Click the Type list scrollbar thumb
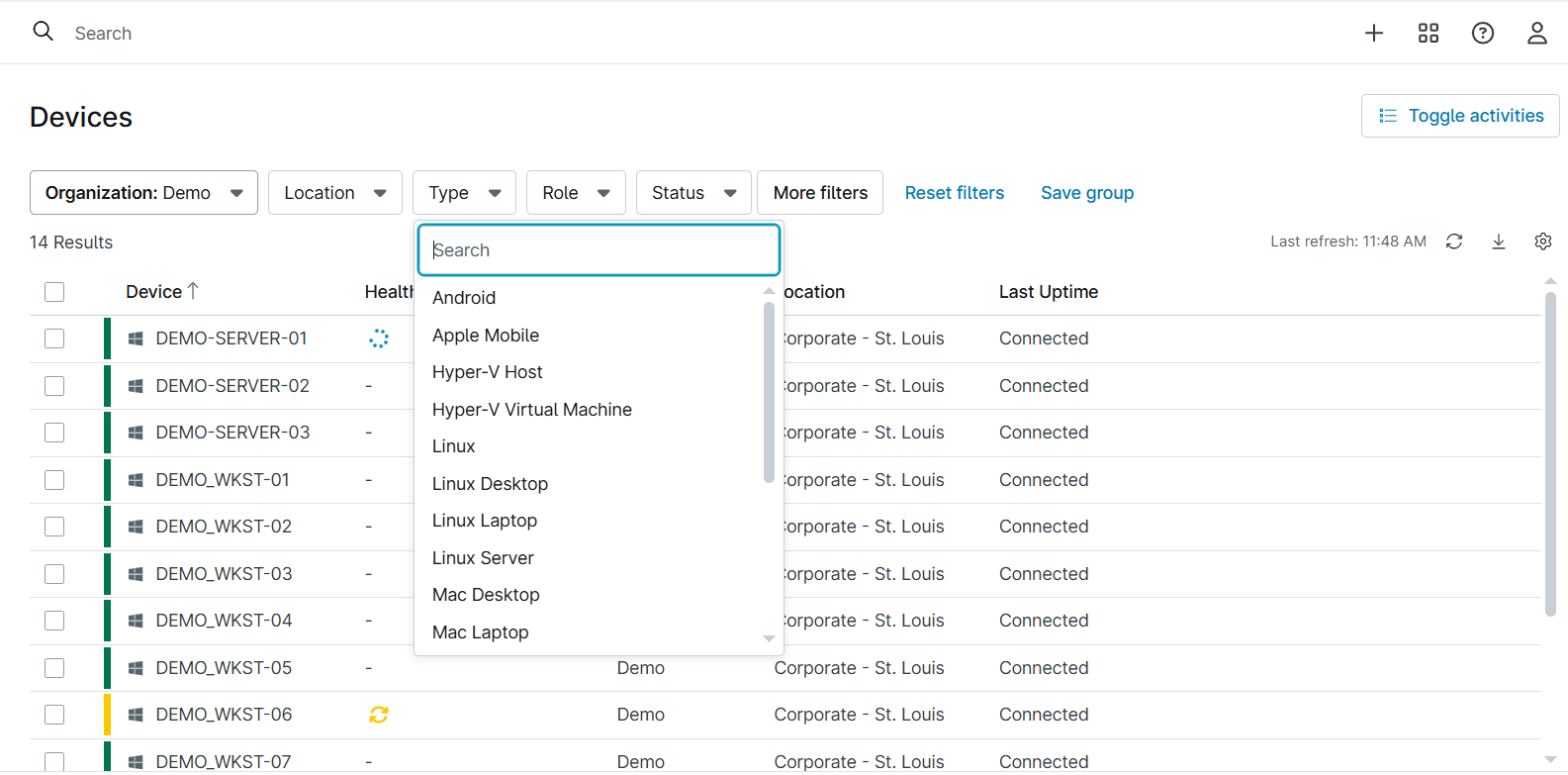Screen dimensions: 1568x775 tap(769, 392)
